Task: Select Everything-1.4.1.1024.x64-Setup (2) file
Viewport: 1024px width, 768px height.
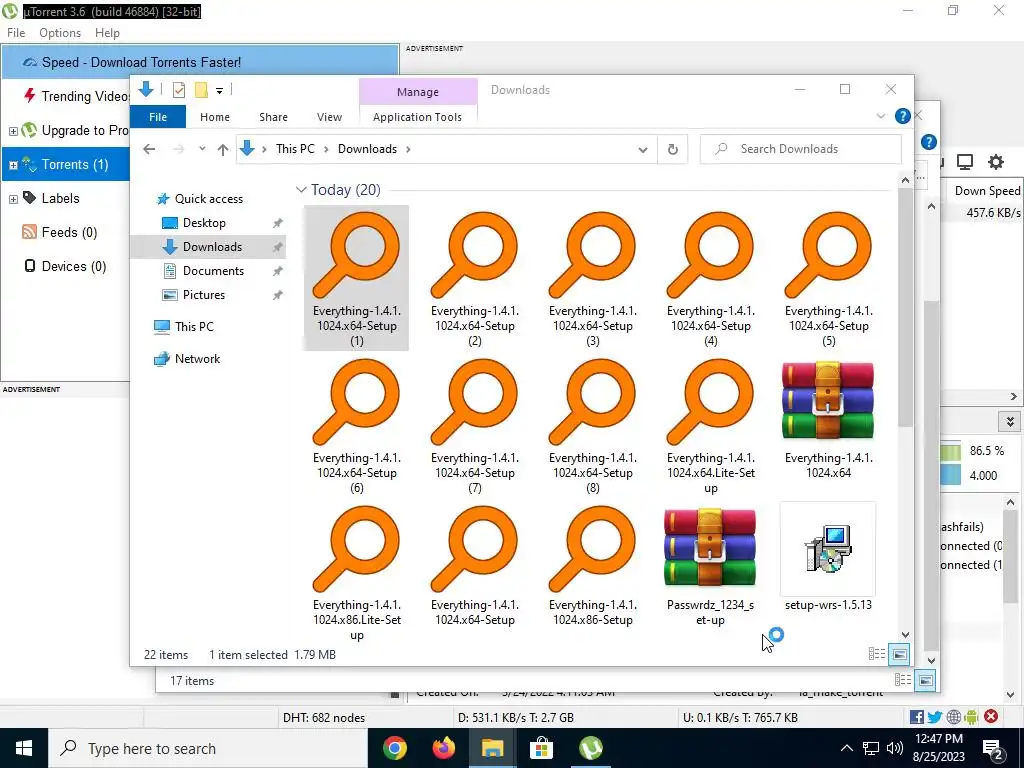Action: [x=474, y=279]
